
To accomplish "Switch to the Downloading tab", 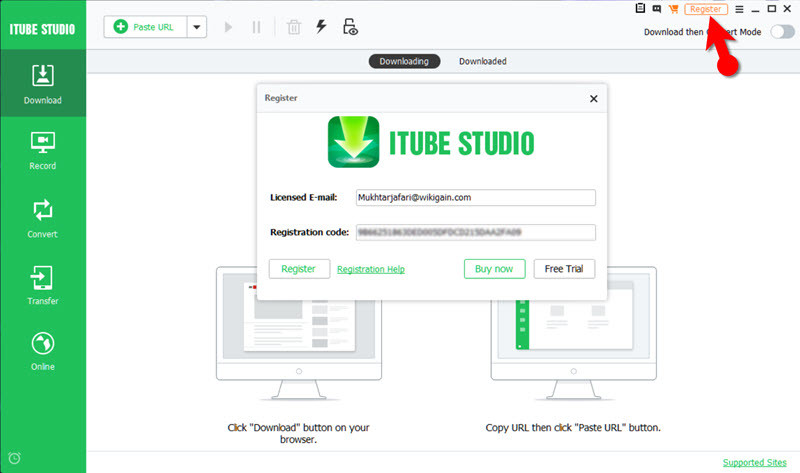I will 404,61.
